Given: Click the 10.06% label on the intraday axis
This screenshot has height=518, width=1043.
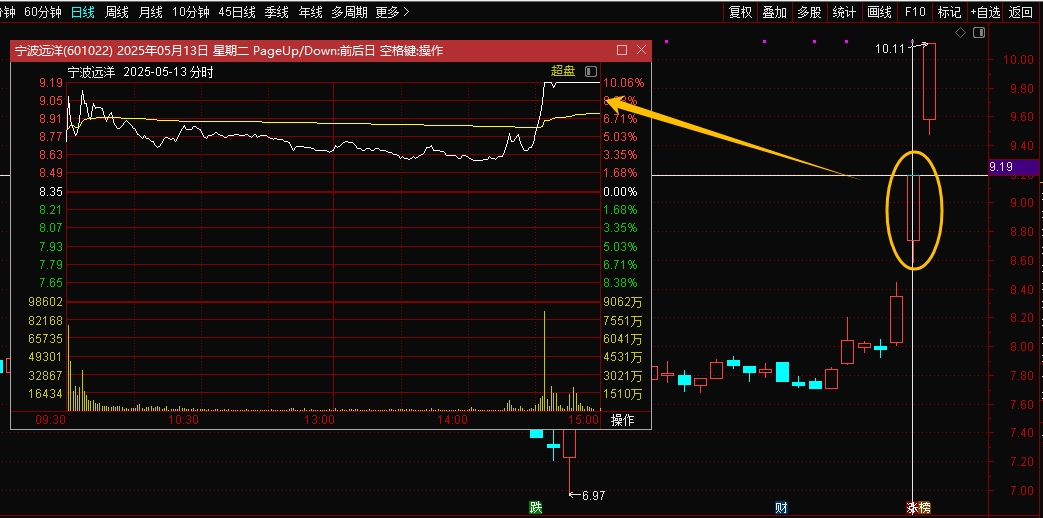Looking at the screenshot, I should [623, 83].
